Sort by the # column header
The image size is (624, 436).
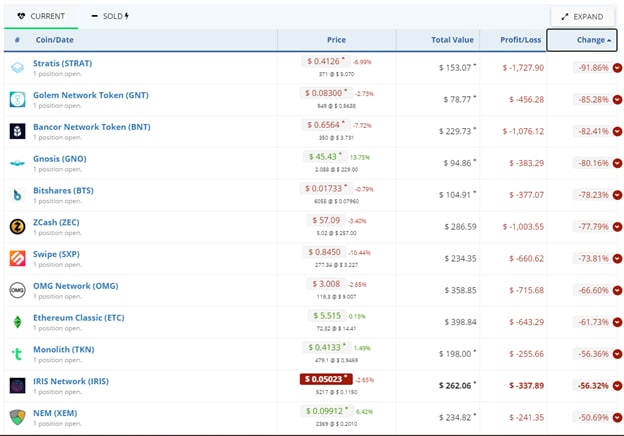[17, 40]
